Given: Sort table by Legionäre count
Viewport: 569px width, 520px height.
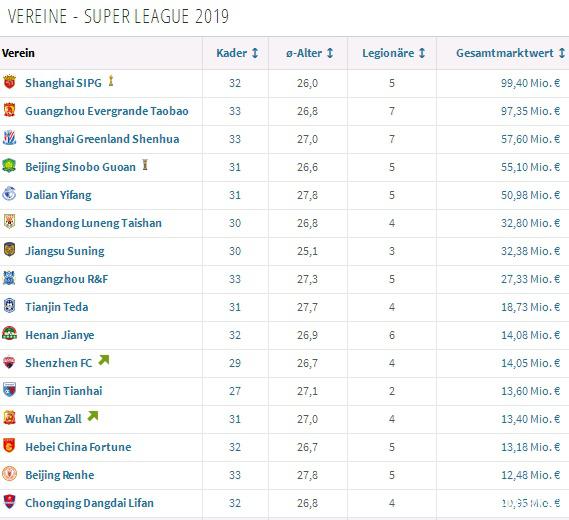Looking at the screenshot, I should tap(394, 53).
